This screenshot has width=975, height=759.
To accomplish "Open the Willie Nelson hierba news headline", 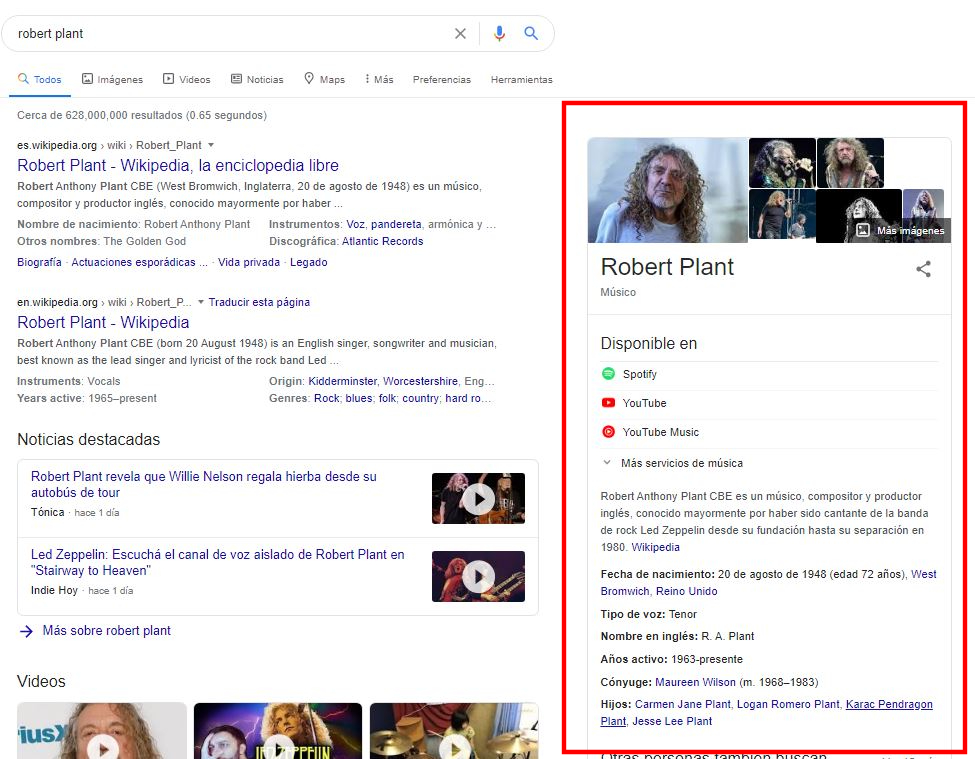I will [x=204, y=484].
